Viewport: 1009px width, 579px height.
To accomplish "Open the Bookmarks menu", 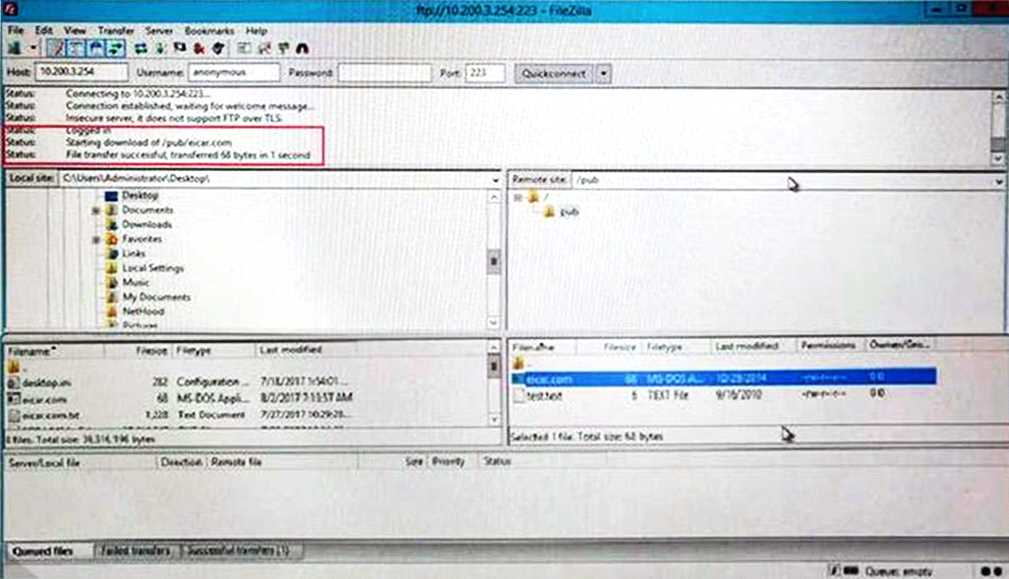I will point(209,30).
